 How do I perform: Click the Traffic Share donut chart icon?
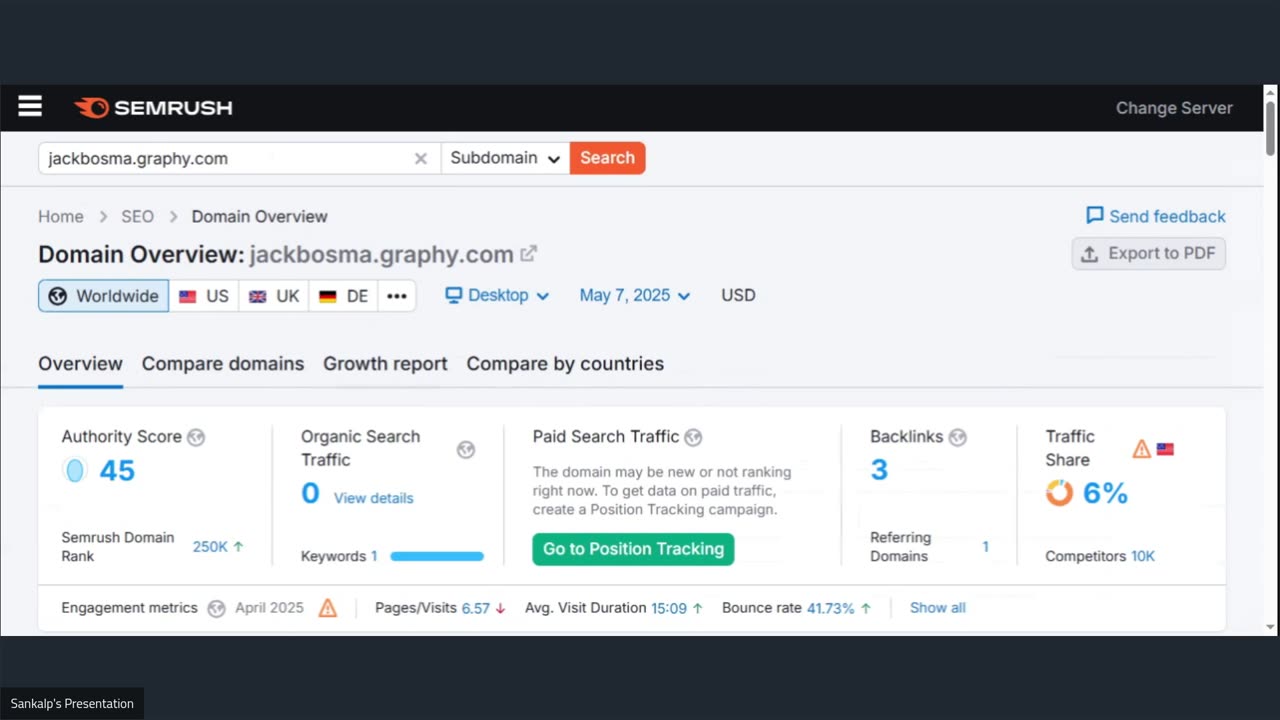click(x=1059, y=493)
